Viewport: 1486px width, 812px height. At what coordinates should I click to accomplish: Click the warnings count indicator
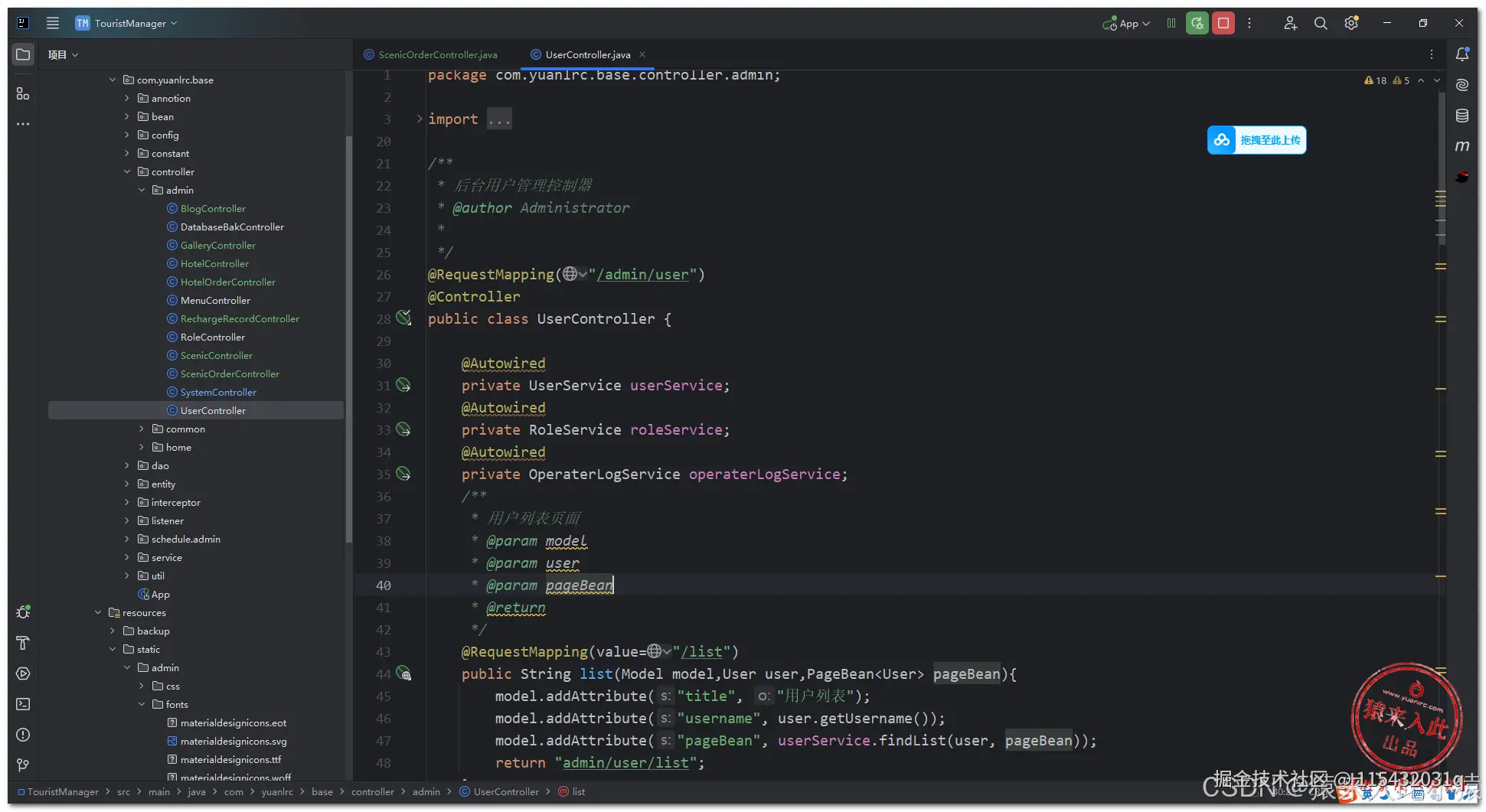point(1376,80)
